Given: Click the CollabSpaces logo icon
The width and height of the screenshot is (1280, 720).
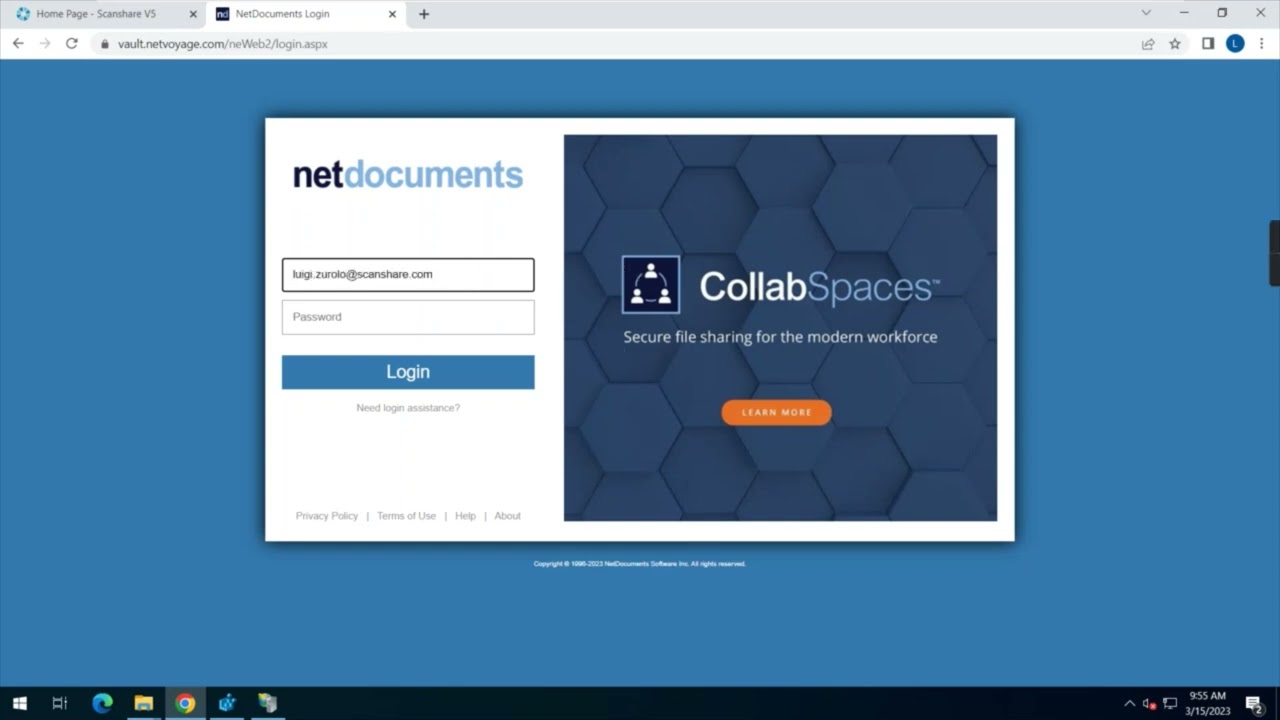Looking at the screenshot, I should click(x=651, y=285).
